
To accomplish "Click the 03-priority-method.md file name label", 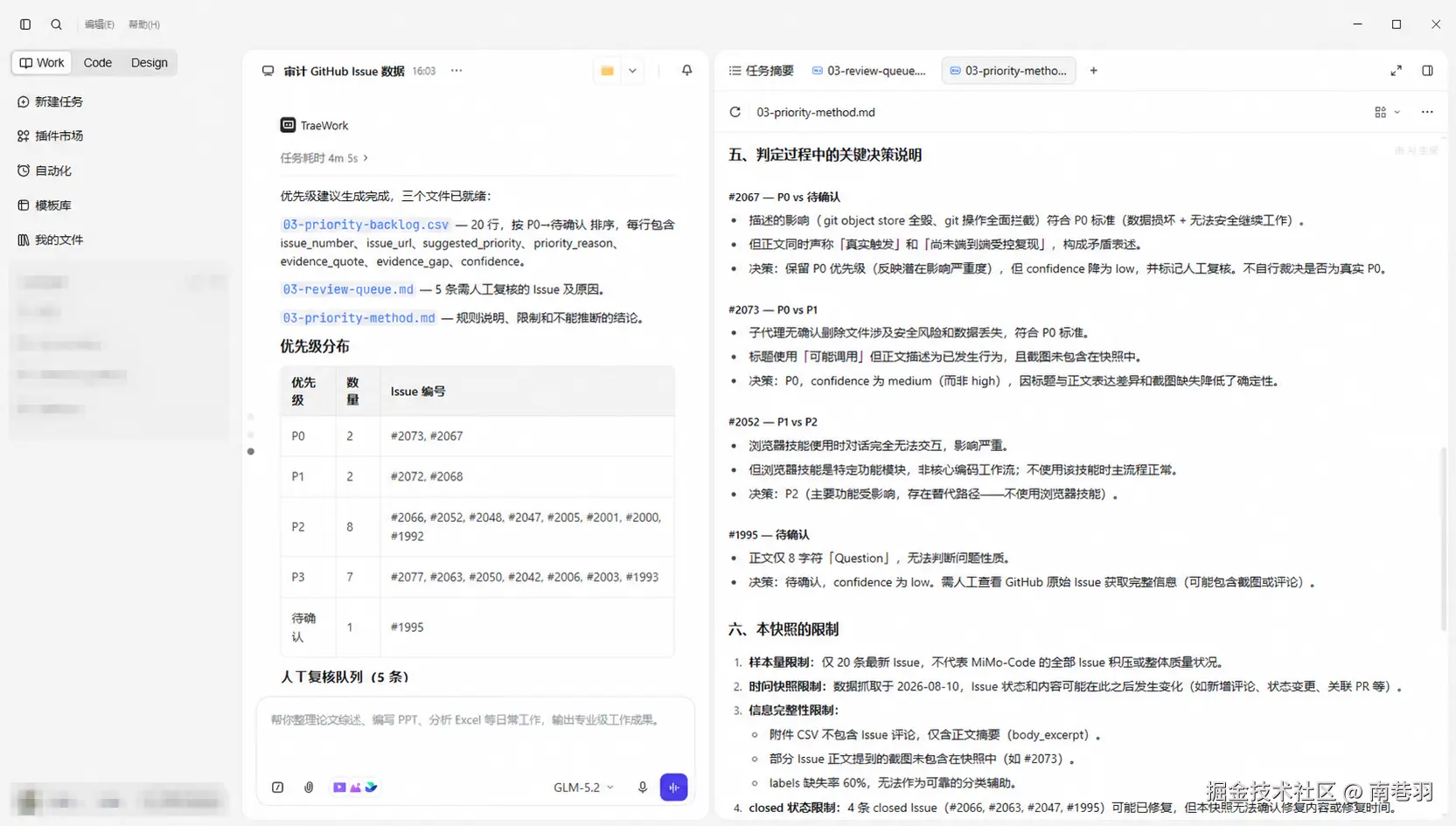I will (815, 112).
